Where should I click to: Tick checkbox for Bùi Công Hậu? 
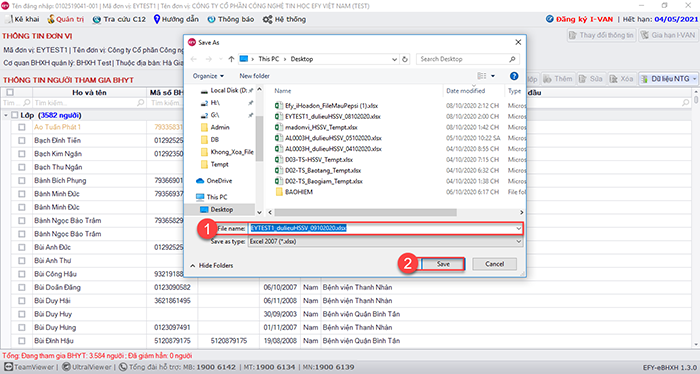21,274
